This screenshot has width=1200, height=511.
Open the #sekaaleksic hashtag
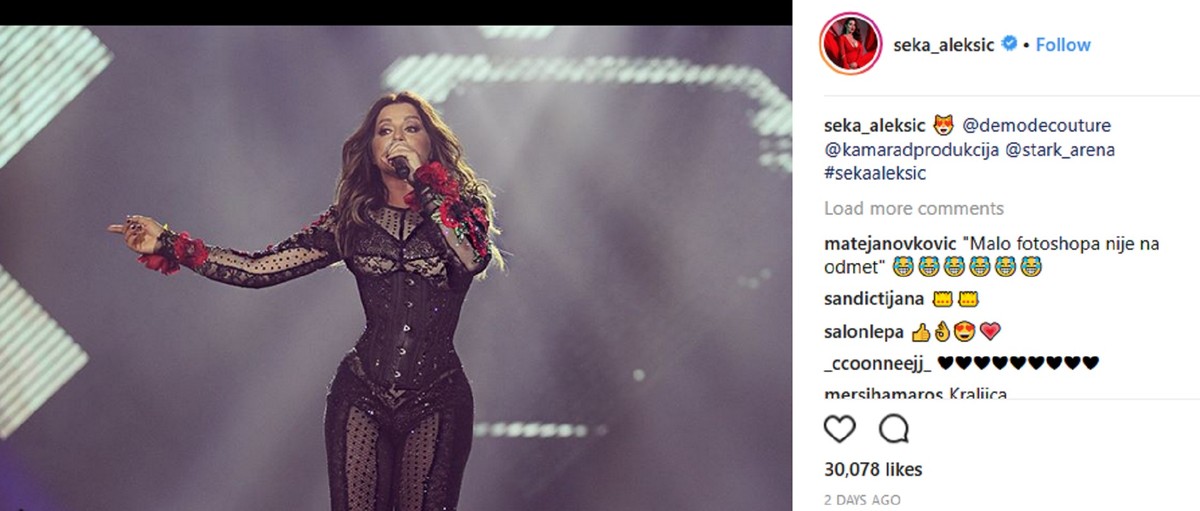(x=875, y=173)
